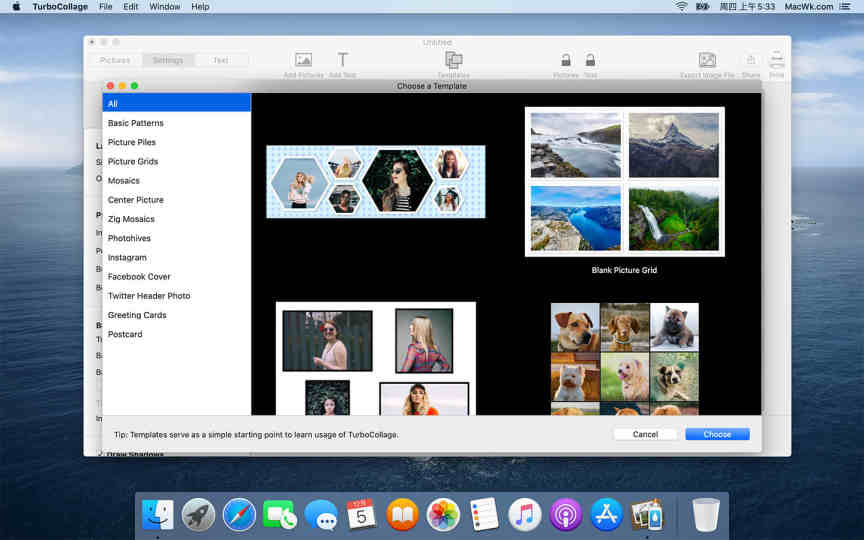Click the Print toolbar icon
Image resolution: width=864 pixels, height=540 pixels.
coord(776,60)
